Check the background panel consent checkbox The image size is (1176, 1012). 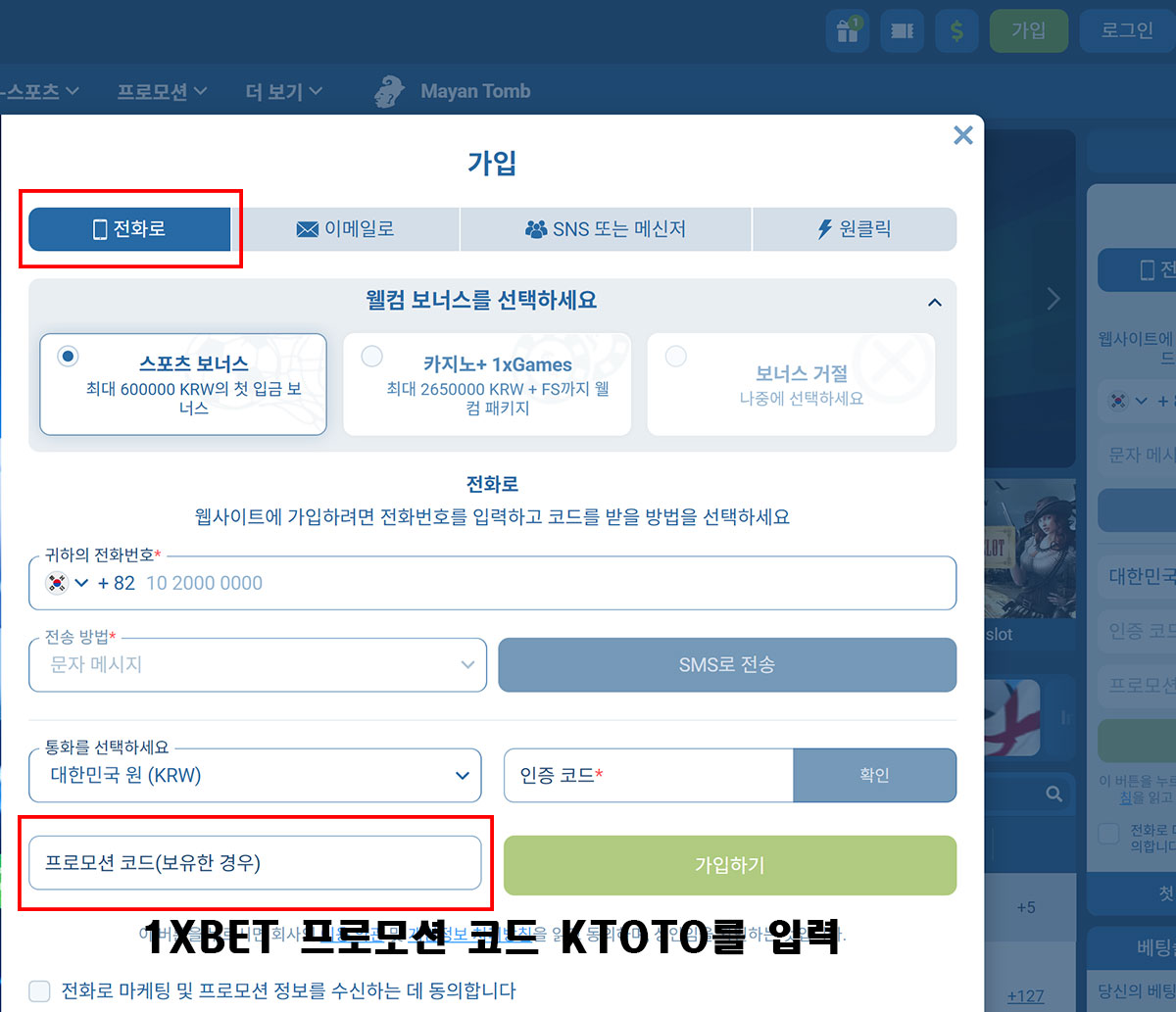(1108, 834)
